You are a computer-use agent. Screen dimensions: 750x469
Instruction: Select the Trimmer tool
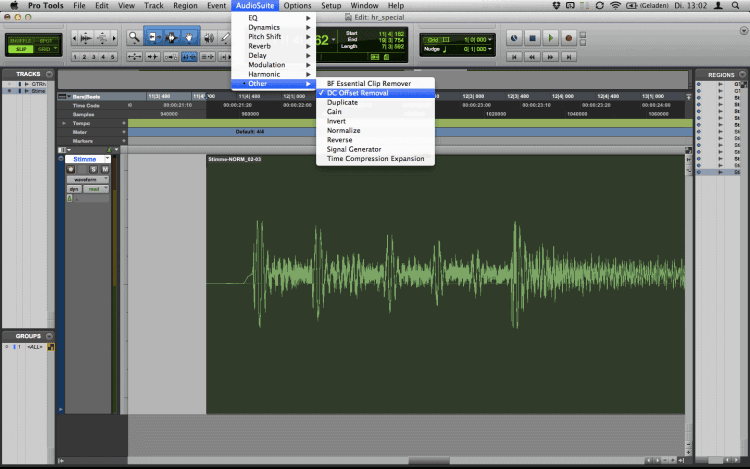[x=154, y=37]
